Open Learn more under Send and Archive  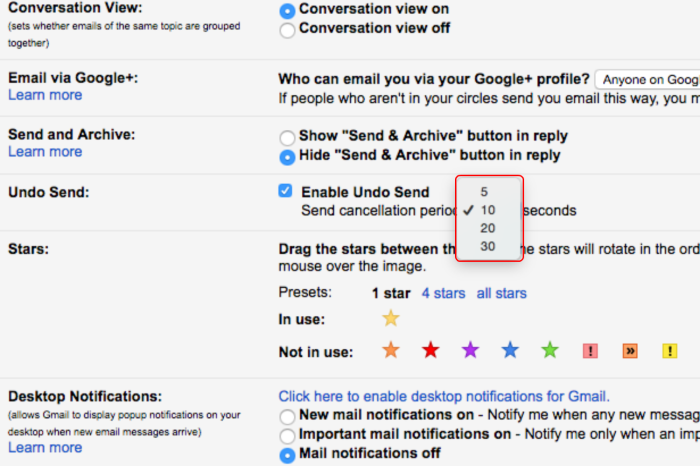point(45,152)
